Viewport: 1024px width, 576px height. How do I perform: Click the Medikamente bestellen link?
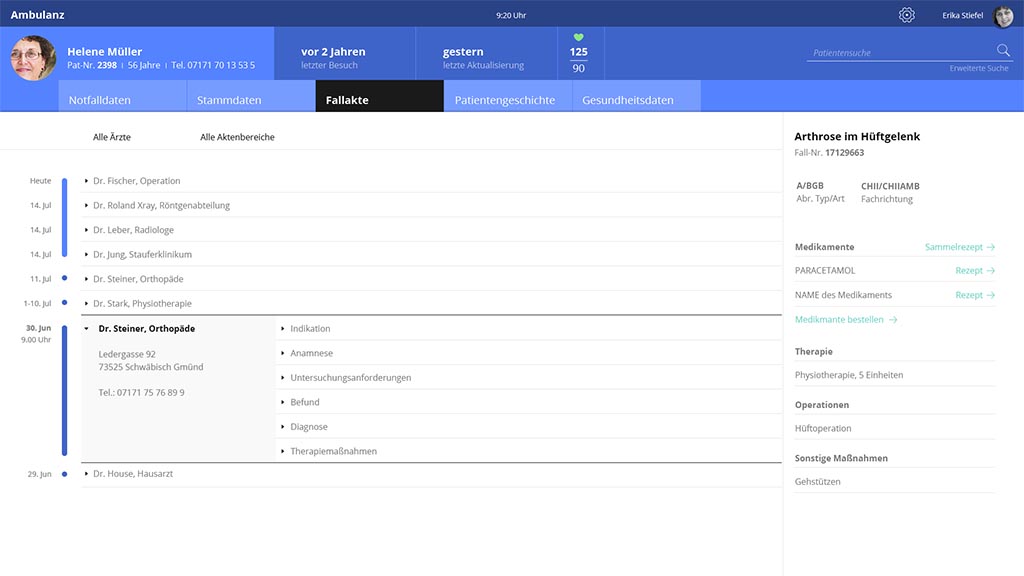pyautogui.click(x=846, y=320)
